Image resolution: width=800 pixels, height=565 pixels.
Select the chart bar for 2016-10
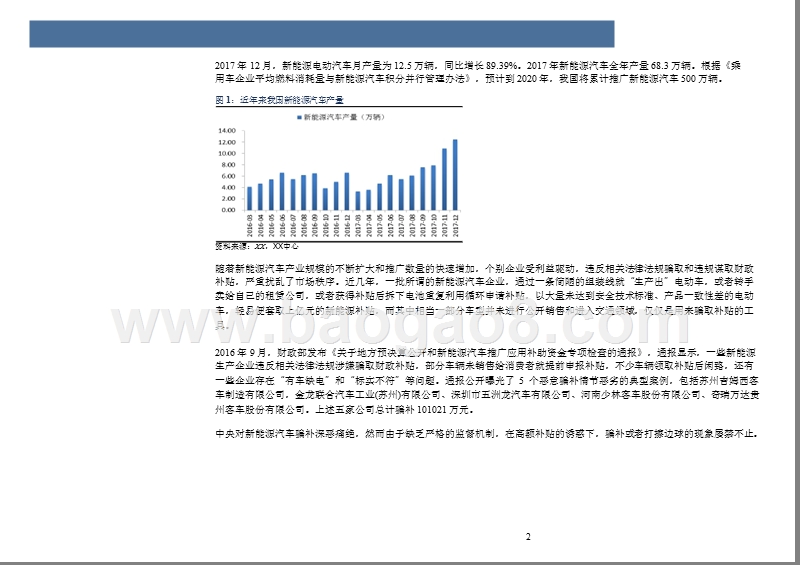pos(325,199)
